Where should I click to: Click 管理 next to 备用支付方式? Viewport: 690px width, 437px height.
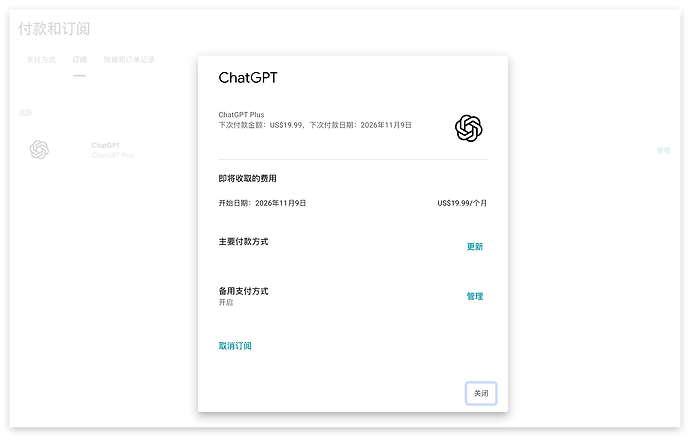tap(475, 296)
